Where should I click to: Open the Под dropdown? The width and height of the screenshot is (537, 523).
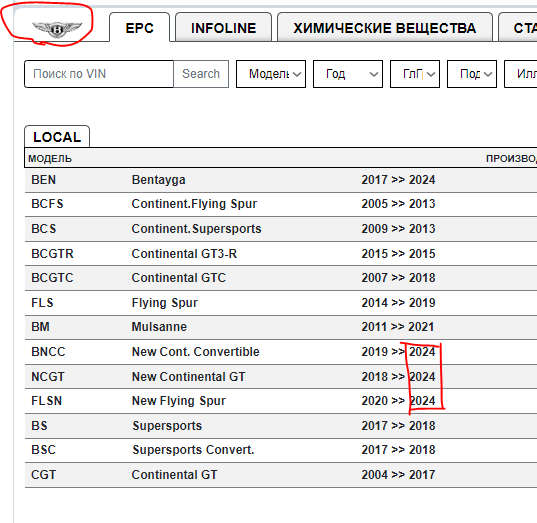pos(472,74)
